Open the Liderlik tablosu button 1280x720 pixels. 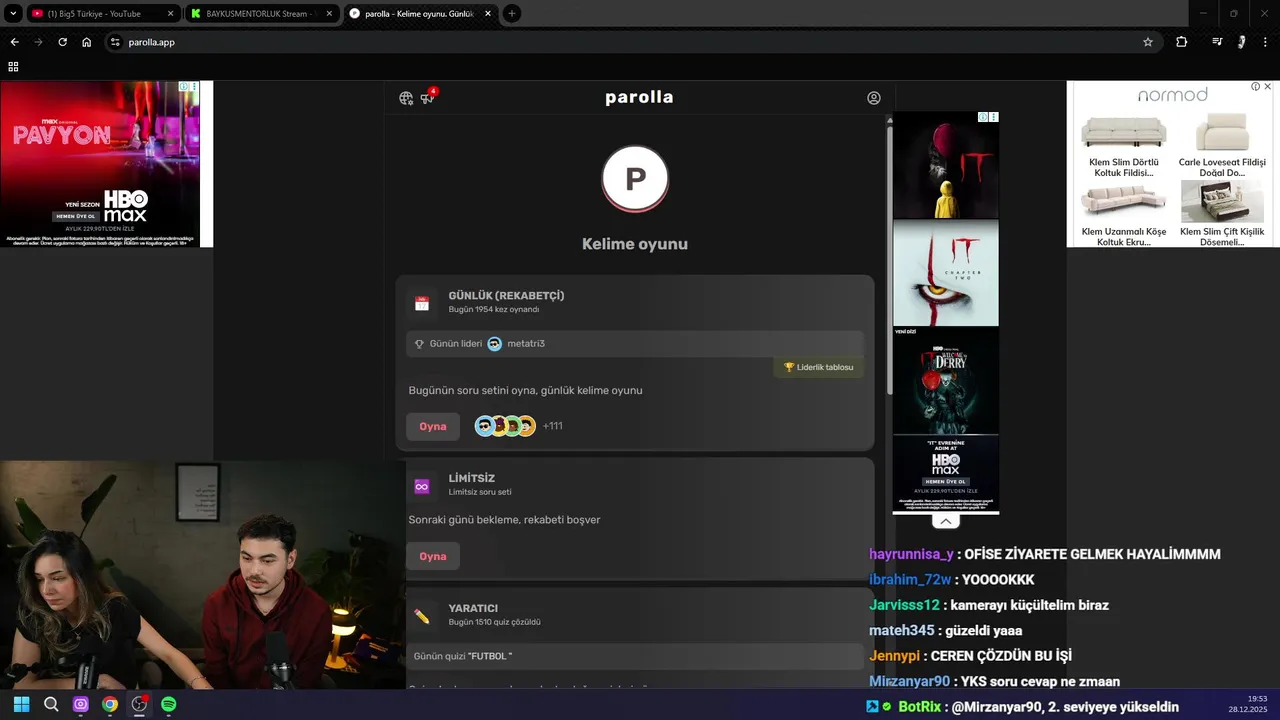pyautogui.click(x=819, y=367)
